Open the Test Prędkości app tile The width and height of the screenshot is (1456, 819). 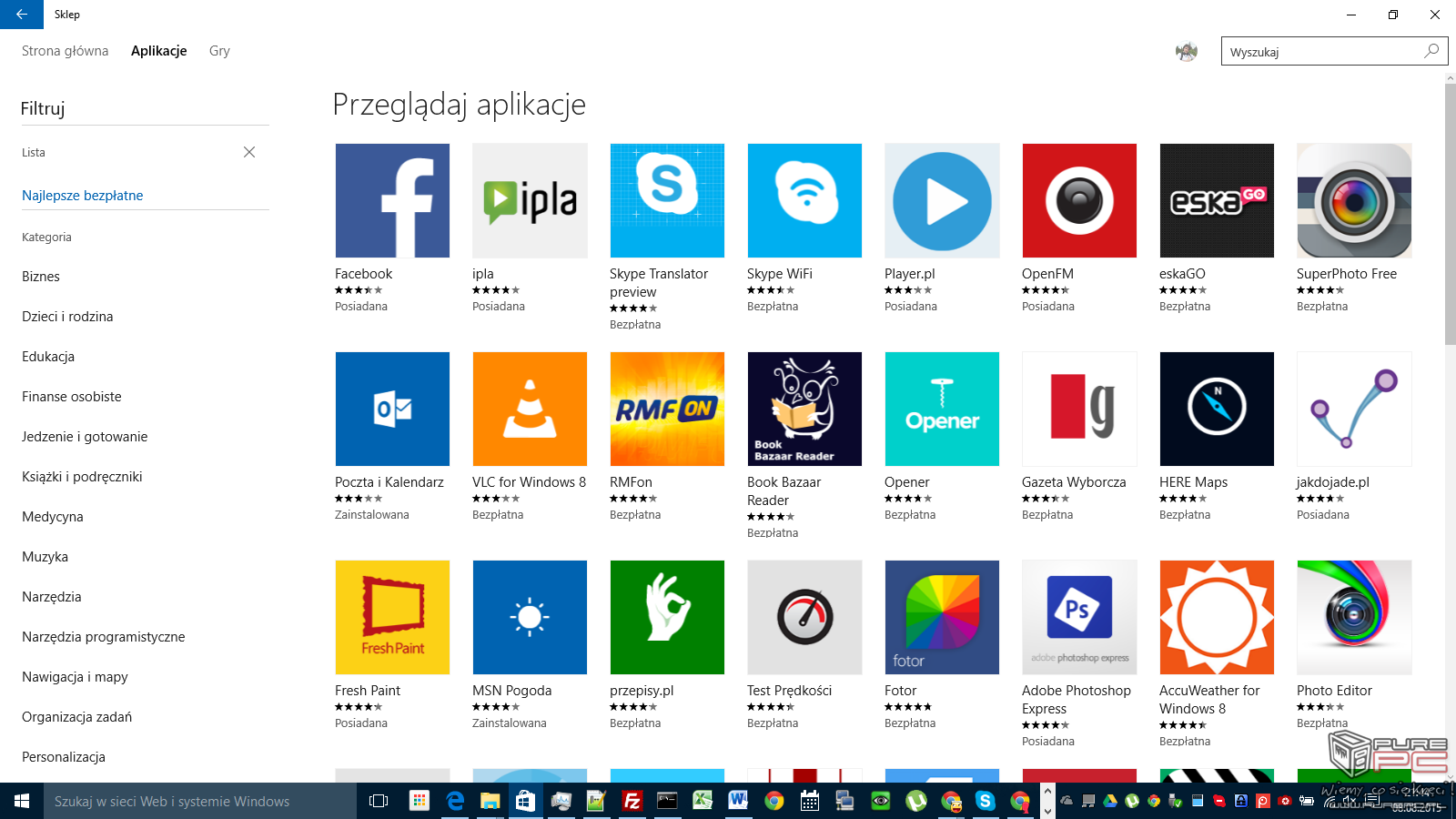pyautogui.click(x=804, y=617)
